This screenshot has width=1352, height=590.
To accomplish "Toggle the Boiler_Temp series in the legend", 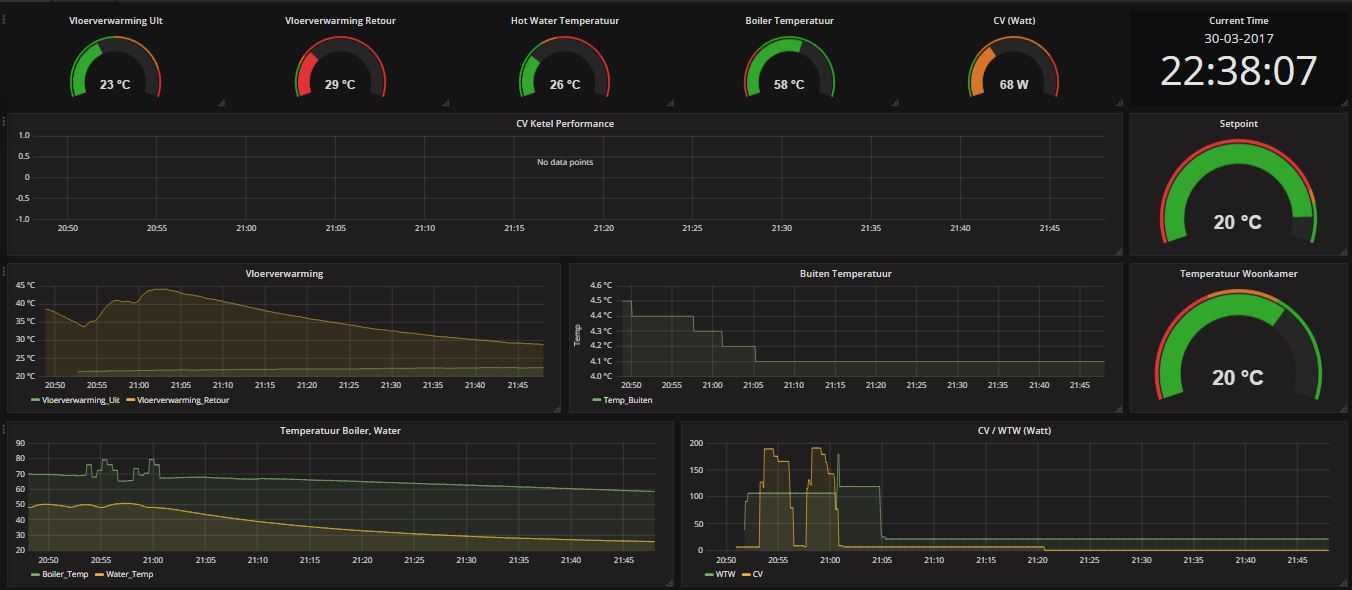I will coord(65,574).
